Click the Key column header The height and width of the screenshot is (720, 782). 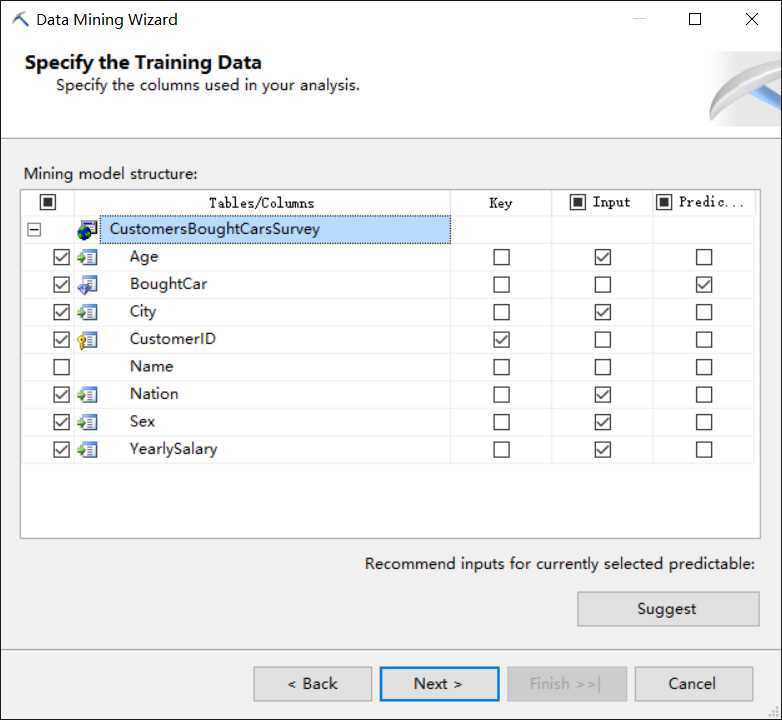coord(500,203)
